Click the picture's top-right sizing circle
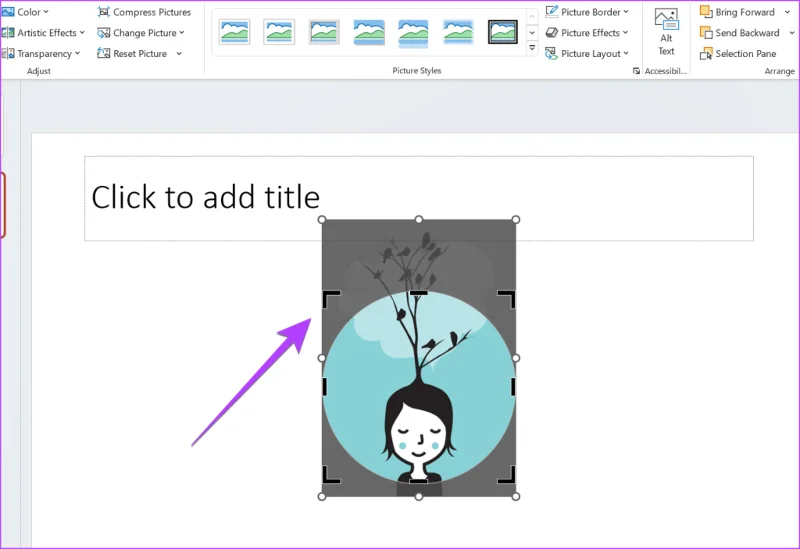 (516, 219)
